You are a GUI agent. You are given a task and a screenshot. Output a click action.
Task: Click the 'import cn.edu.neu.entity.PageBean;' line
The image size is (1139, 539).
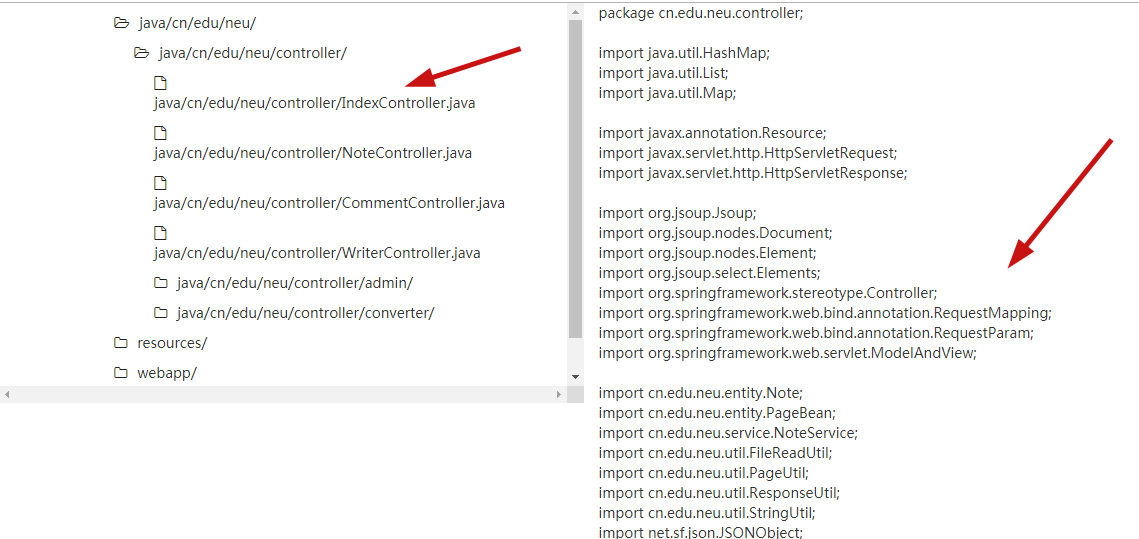tap(718, 413)
